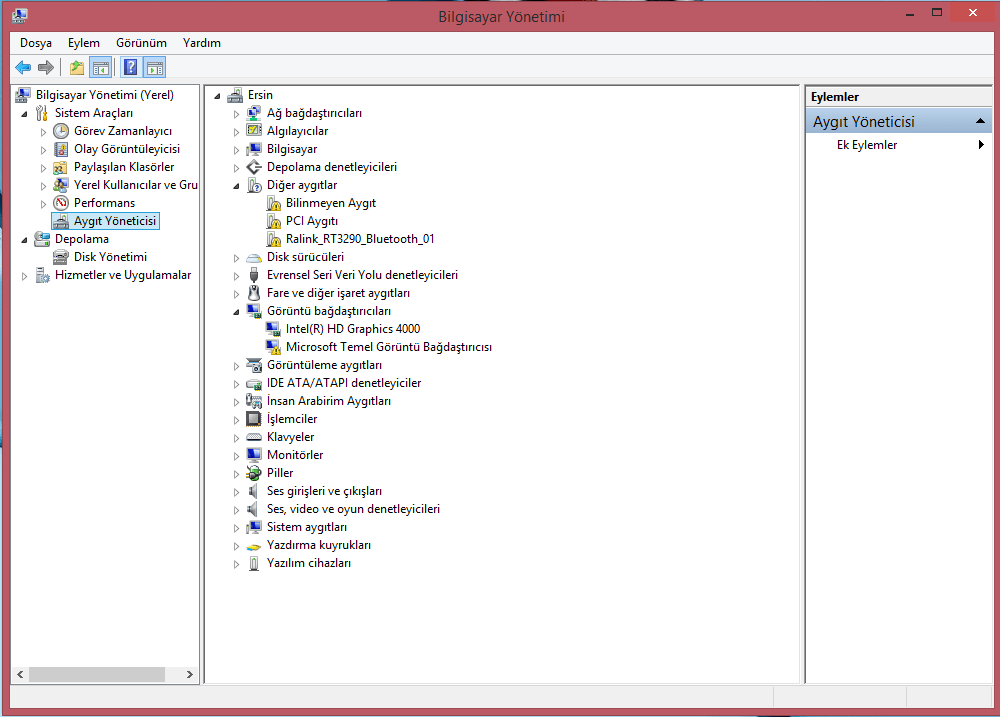Screen dimensions: 1000x717
Task: Click the Ralink Bluetooth warning icon
Action: [x=274, y=239]
